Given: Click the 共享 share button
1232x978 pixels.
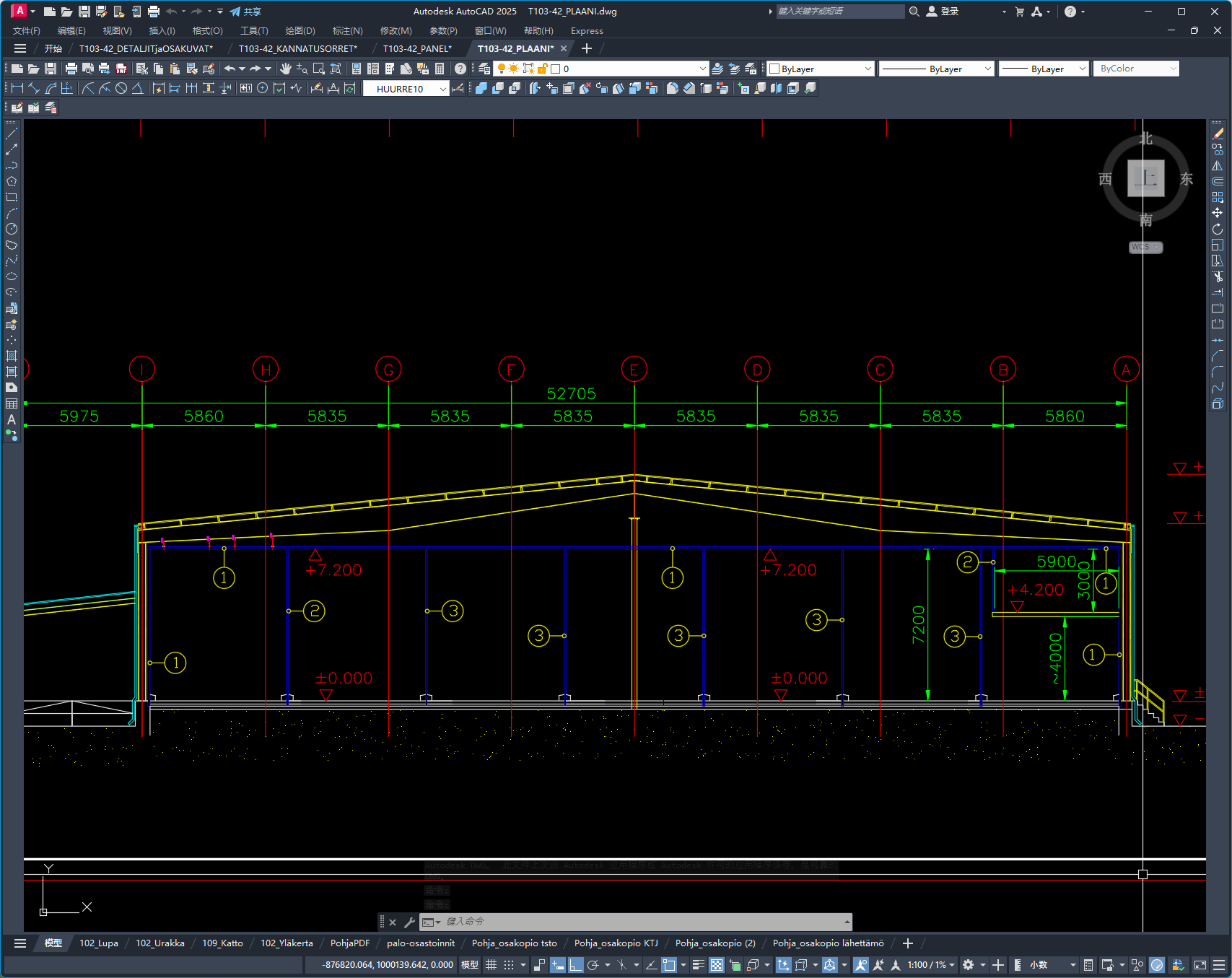Looking at the screenshot, I should pyautogui.click(x=245, y=12).
